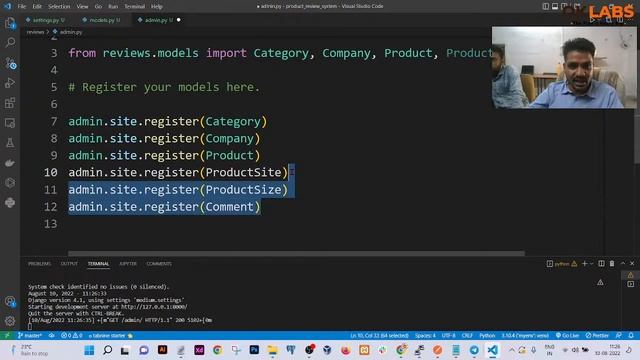Split the terminal panel
Screen dimensions: 640x360
click(601, 264)
